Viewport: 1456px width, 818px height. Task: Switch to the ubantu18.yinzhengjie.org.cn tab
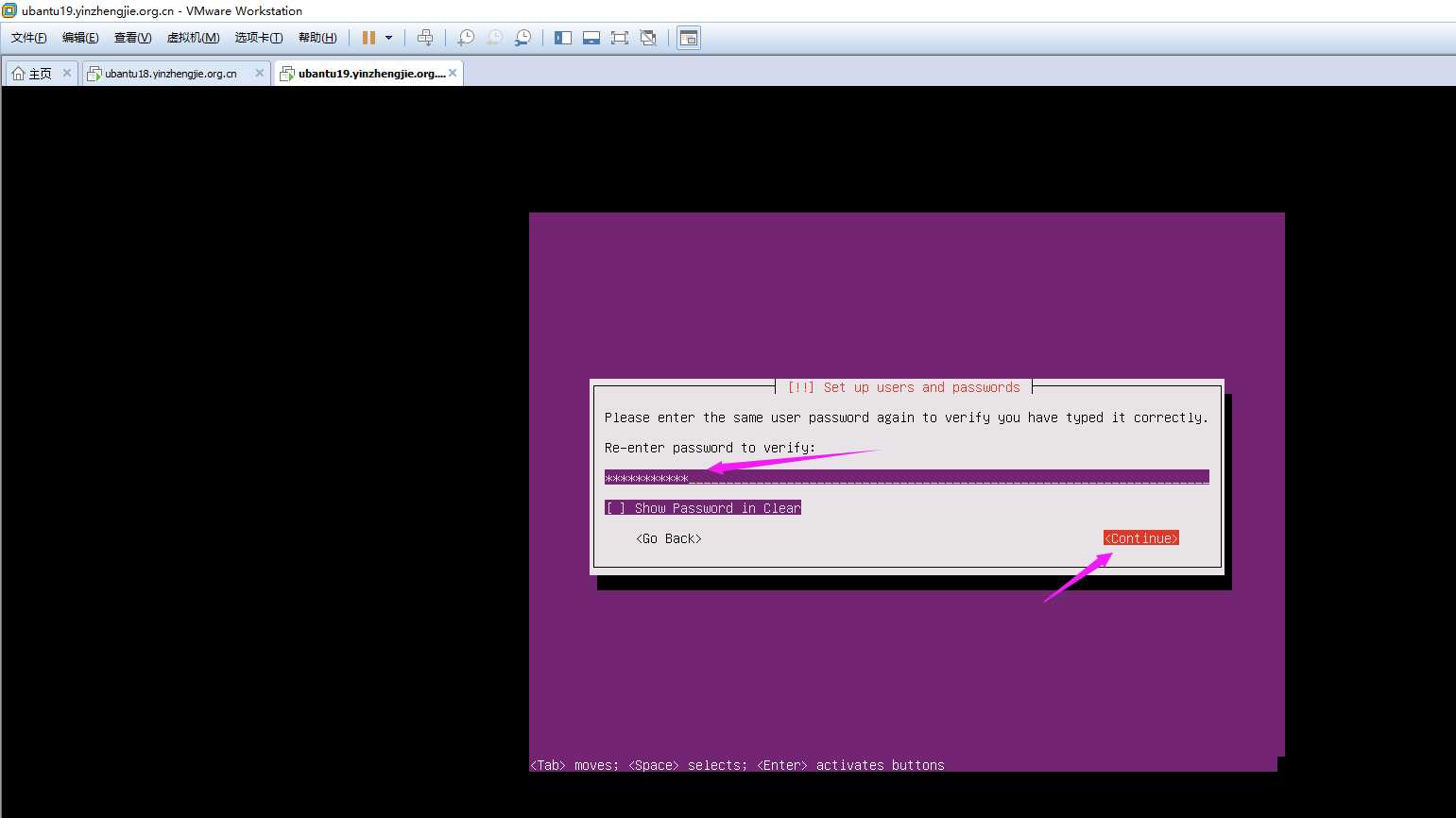(176, 74)
